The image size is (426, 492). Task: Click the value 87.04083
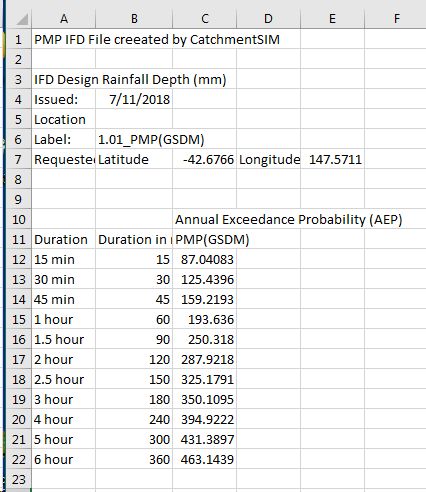[x=205, y=259]
